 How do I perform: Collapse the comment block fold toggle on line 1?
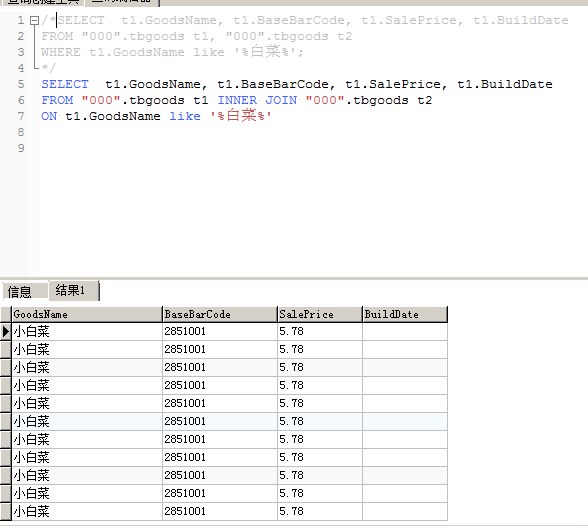[x=34, y=20]
